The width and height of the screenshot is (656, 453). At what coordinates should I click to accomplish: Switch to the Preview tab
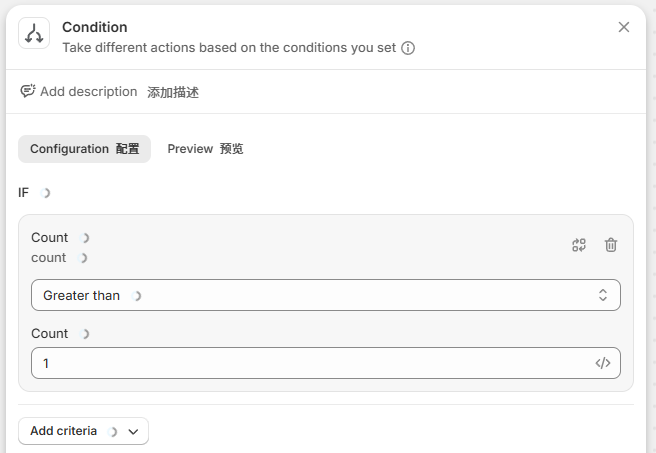tap(205, 149)
